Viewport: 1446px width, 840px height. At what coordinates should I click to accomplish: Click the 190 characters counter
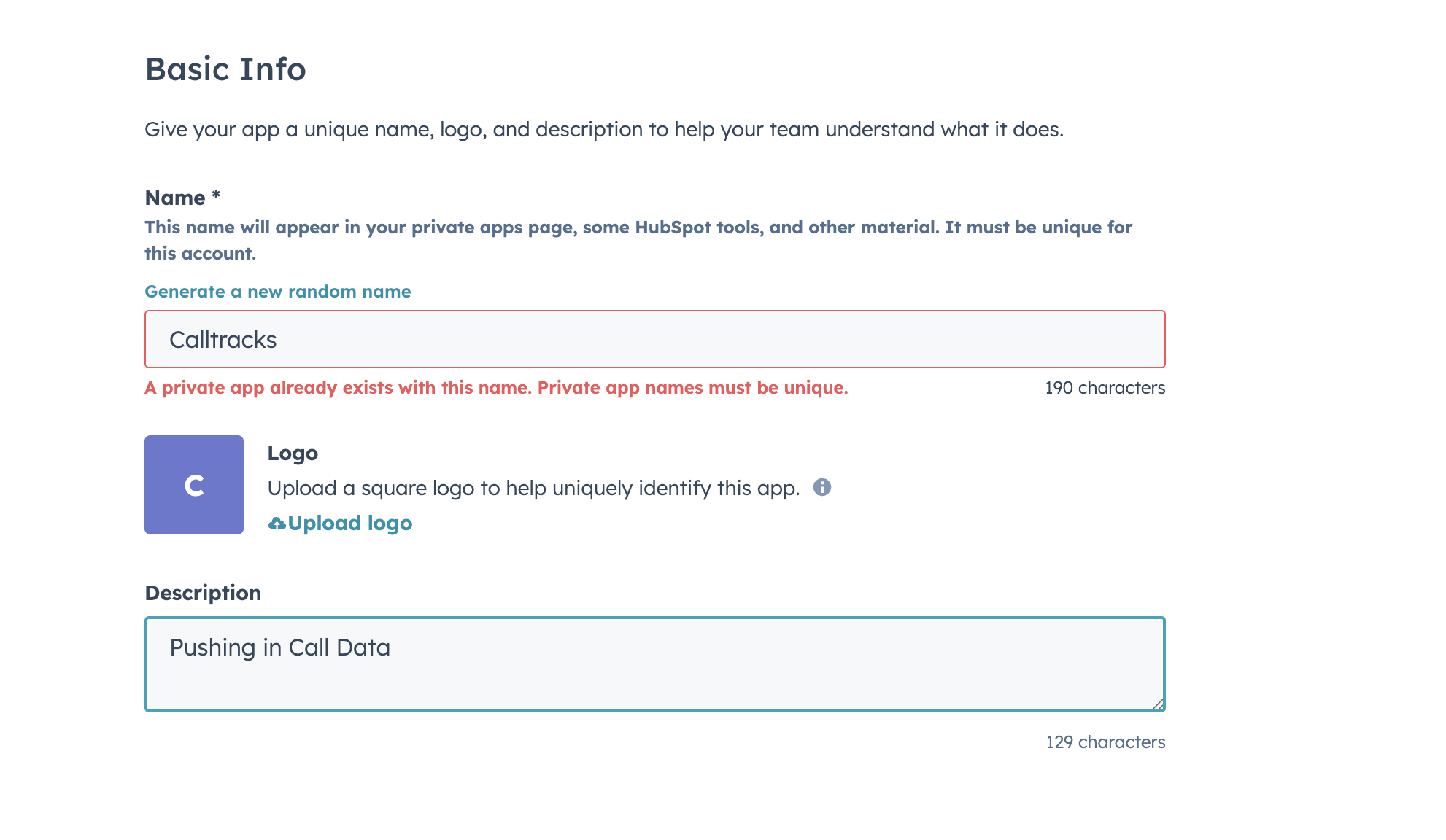[1105, 388]
